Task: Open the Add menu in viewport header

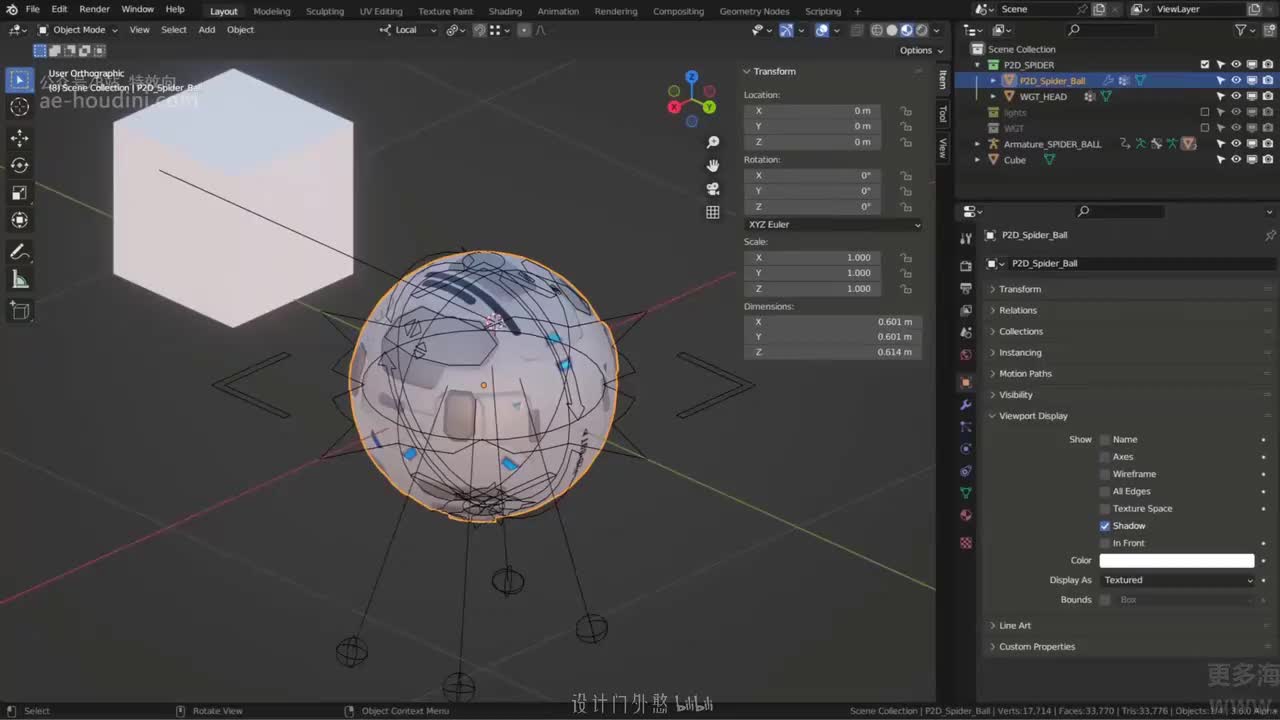Action: pyautogui.click(x=207, y=30)
